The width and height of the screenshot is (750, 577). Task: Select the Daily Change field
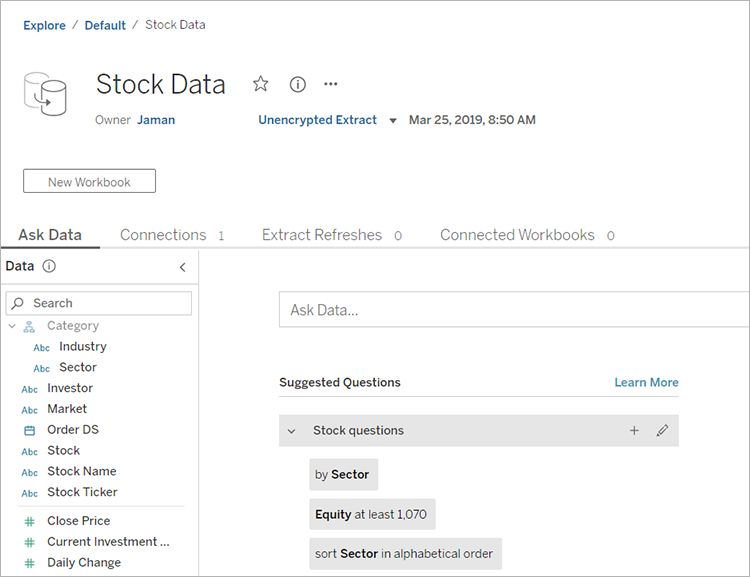coord(84,563)
